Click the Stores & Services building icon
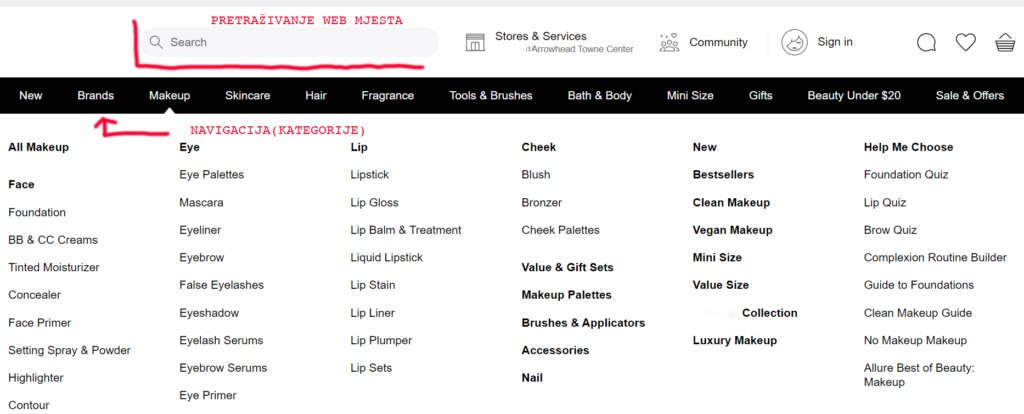The height and width of the screenshot is (414, 1024). (475, 42)
